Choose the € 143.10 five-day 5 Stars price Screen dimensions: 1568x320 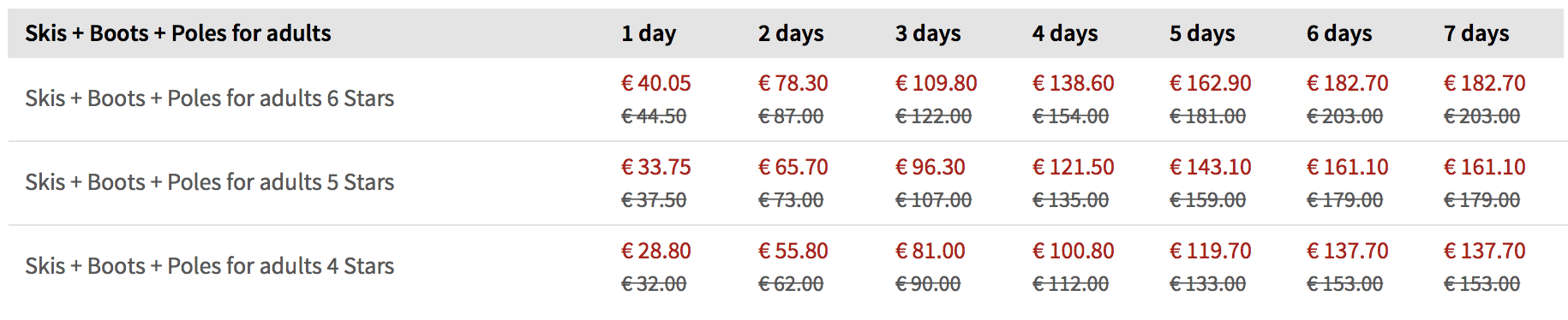tap(1211, 167)
